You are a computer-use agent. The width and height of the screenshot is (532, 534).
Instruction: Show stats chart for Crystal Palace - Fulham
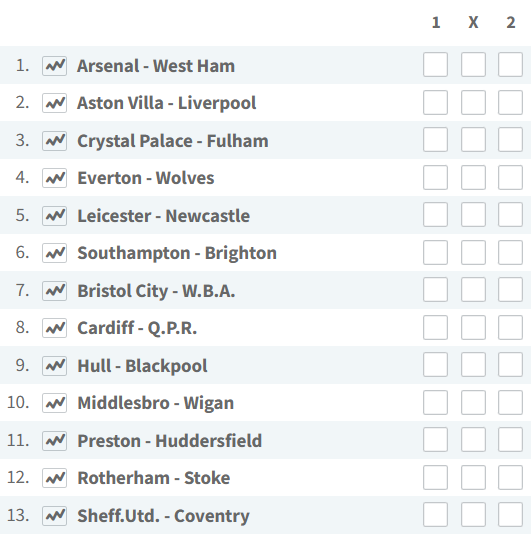(x=54, y=141)
